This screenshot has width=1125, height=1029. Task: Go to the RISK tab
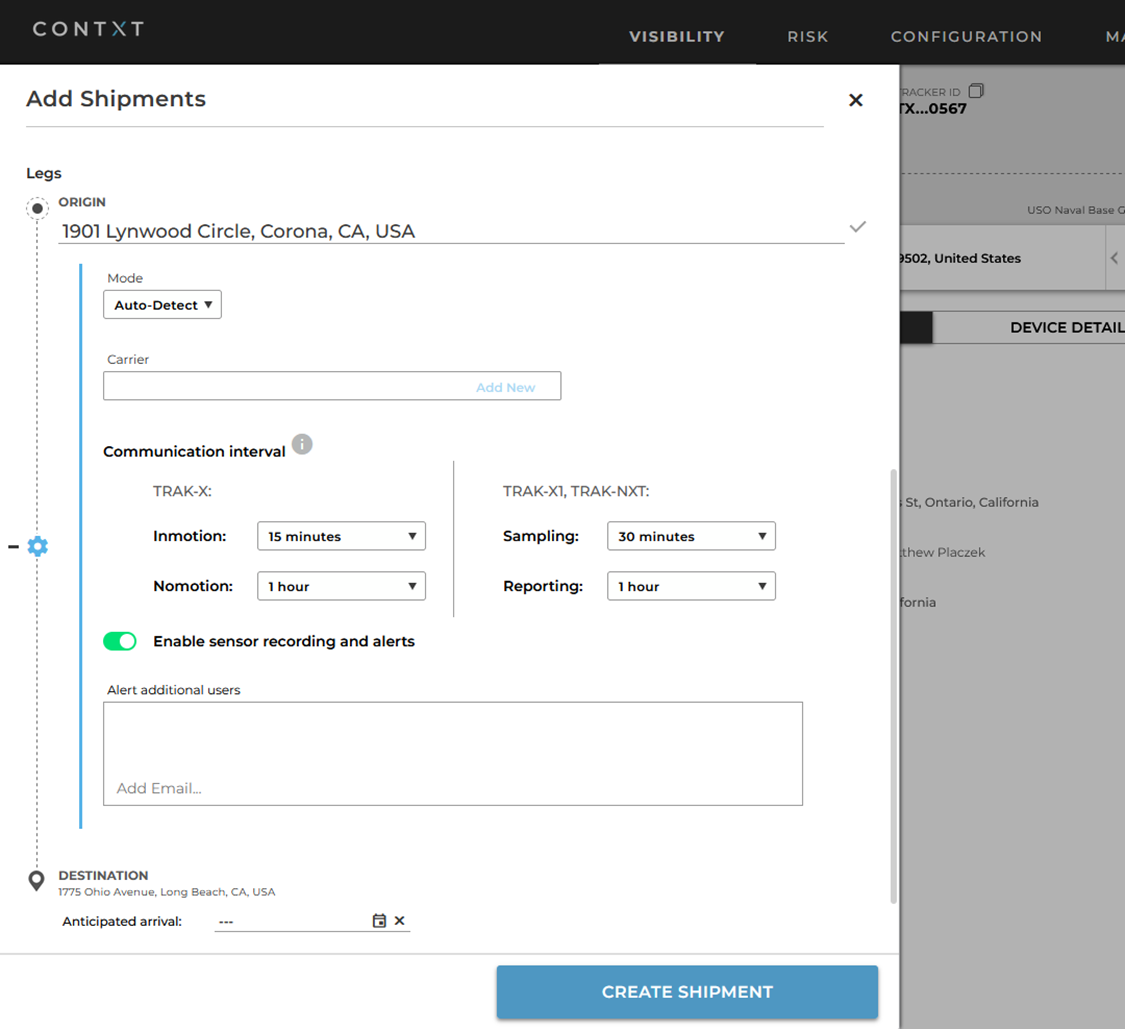[808, 37]
